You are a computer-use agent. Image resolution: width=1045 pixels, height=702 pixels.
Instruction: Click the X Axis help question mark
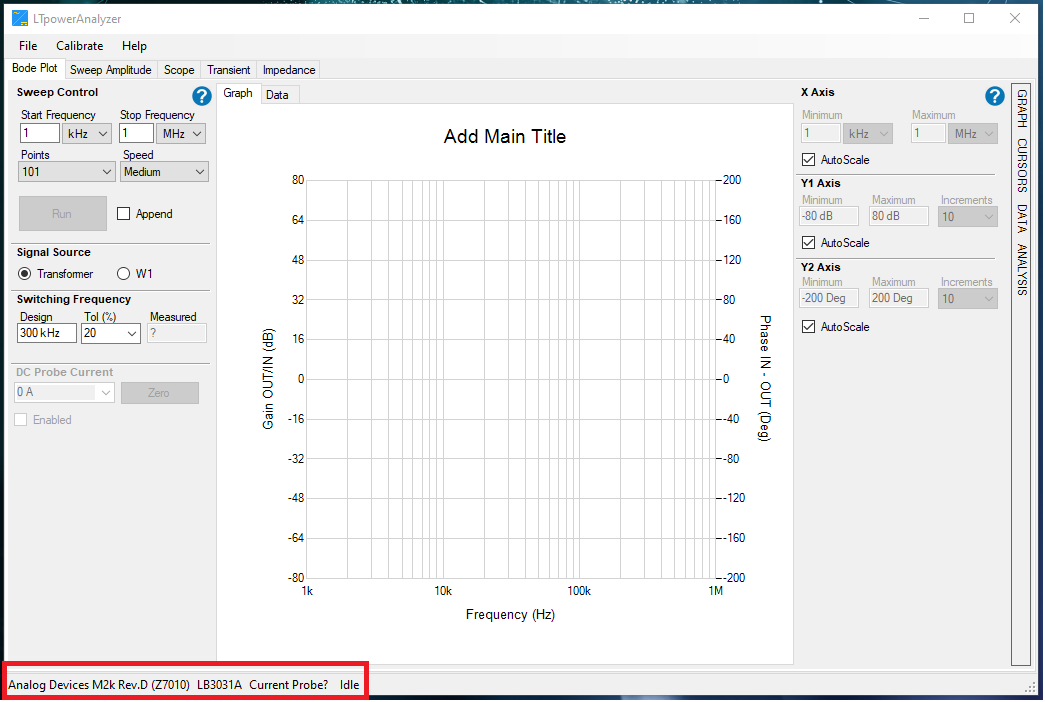point(994,96)
